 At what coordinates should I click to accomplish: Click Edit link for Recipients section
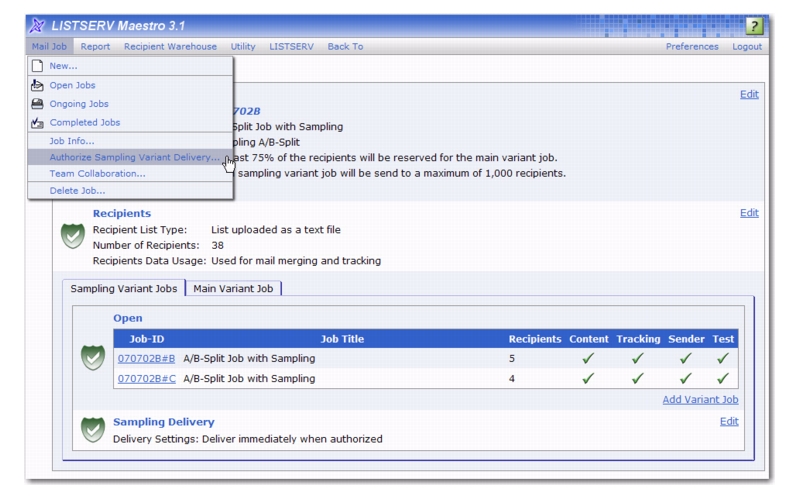pos(749,213)
